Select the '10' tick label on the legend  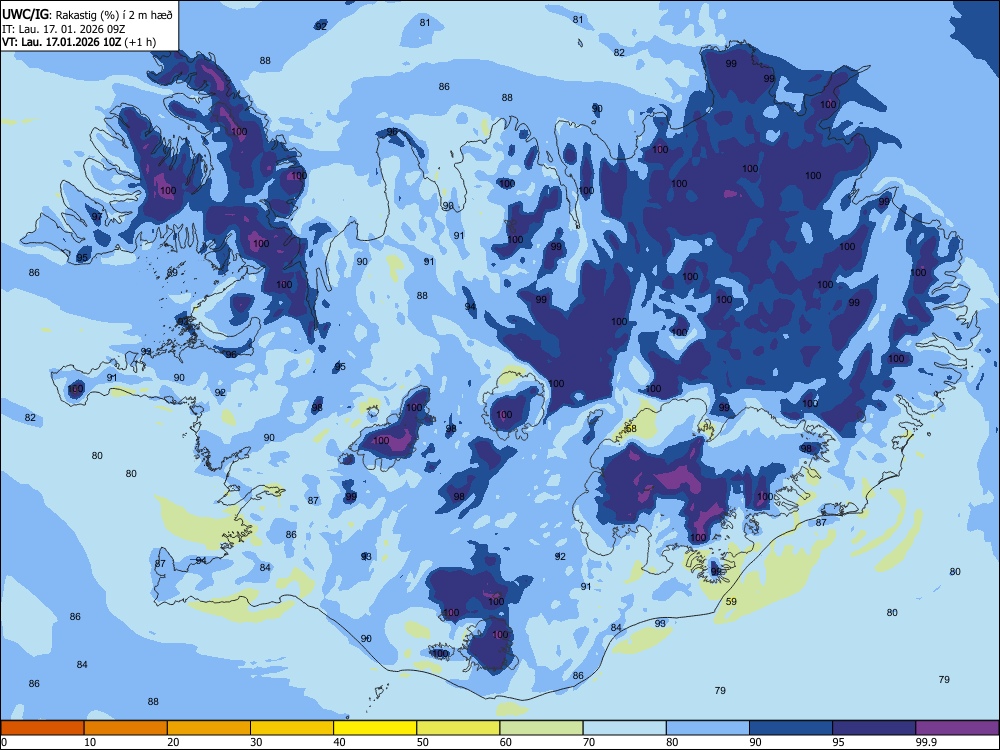[x=90, y=742]
